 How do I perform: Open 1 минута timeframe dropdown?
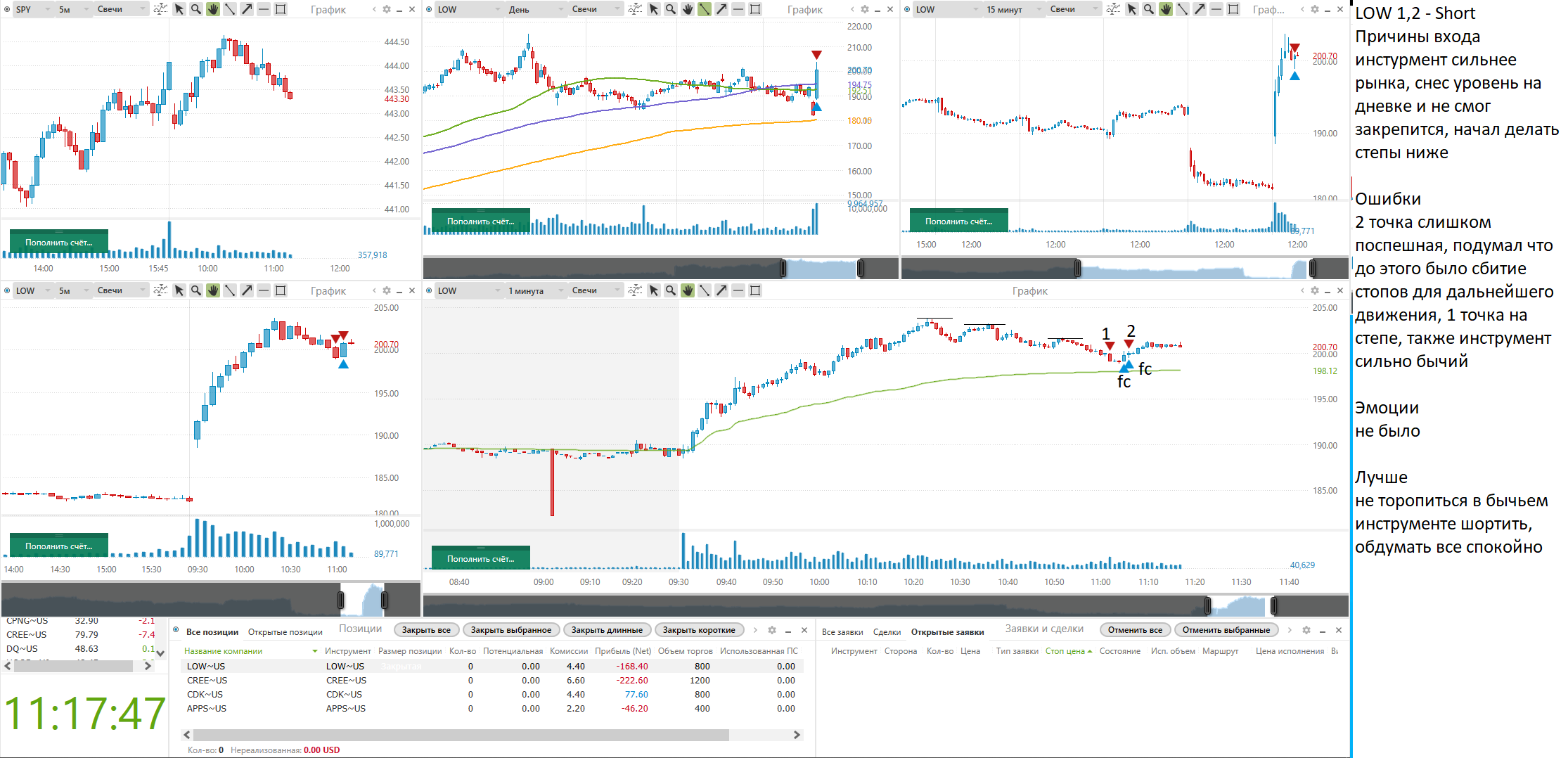click(536, 290)
